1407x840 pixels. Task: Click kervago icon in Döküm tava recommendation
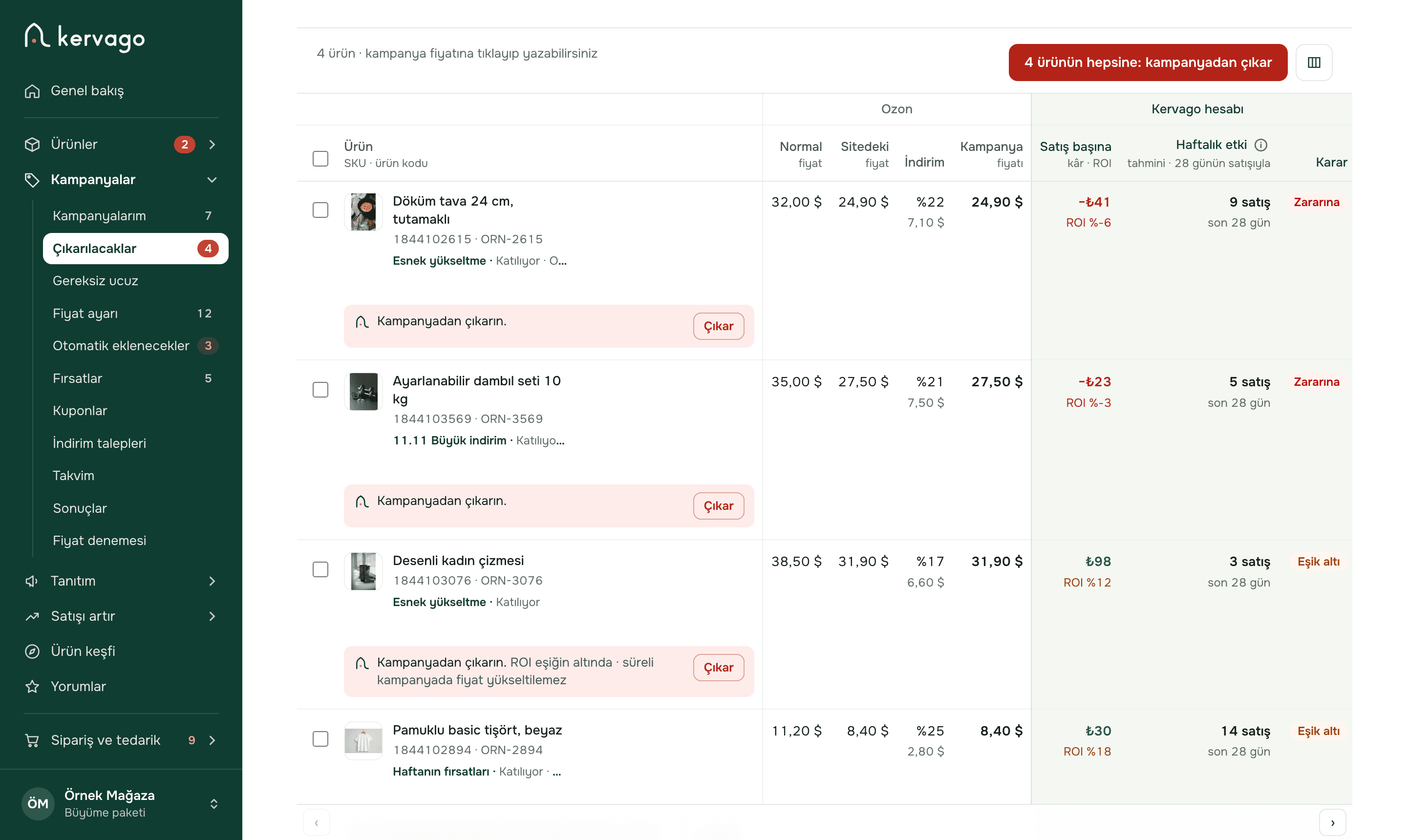(362, 321)
